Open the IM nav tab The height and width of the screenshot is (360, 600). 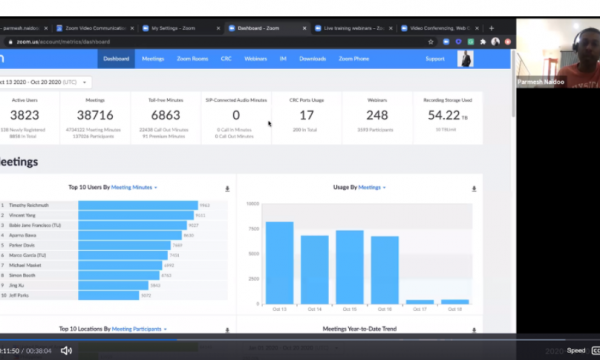point(283,59)
